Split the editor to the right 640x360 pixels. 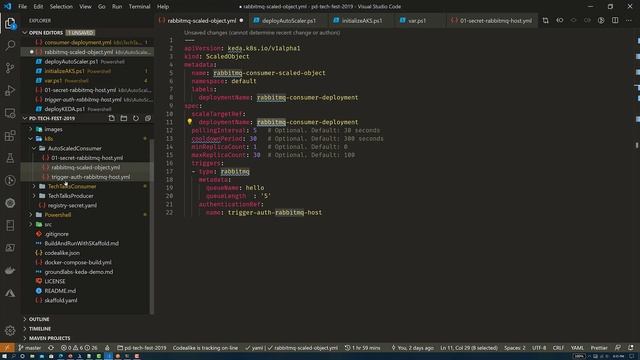pos(615,20)
